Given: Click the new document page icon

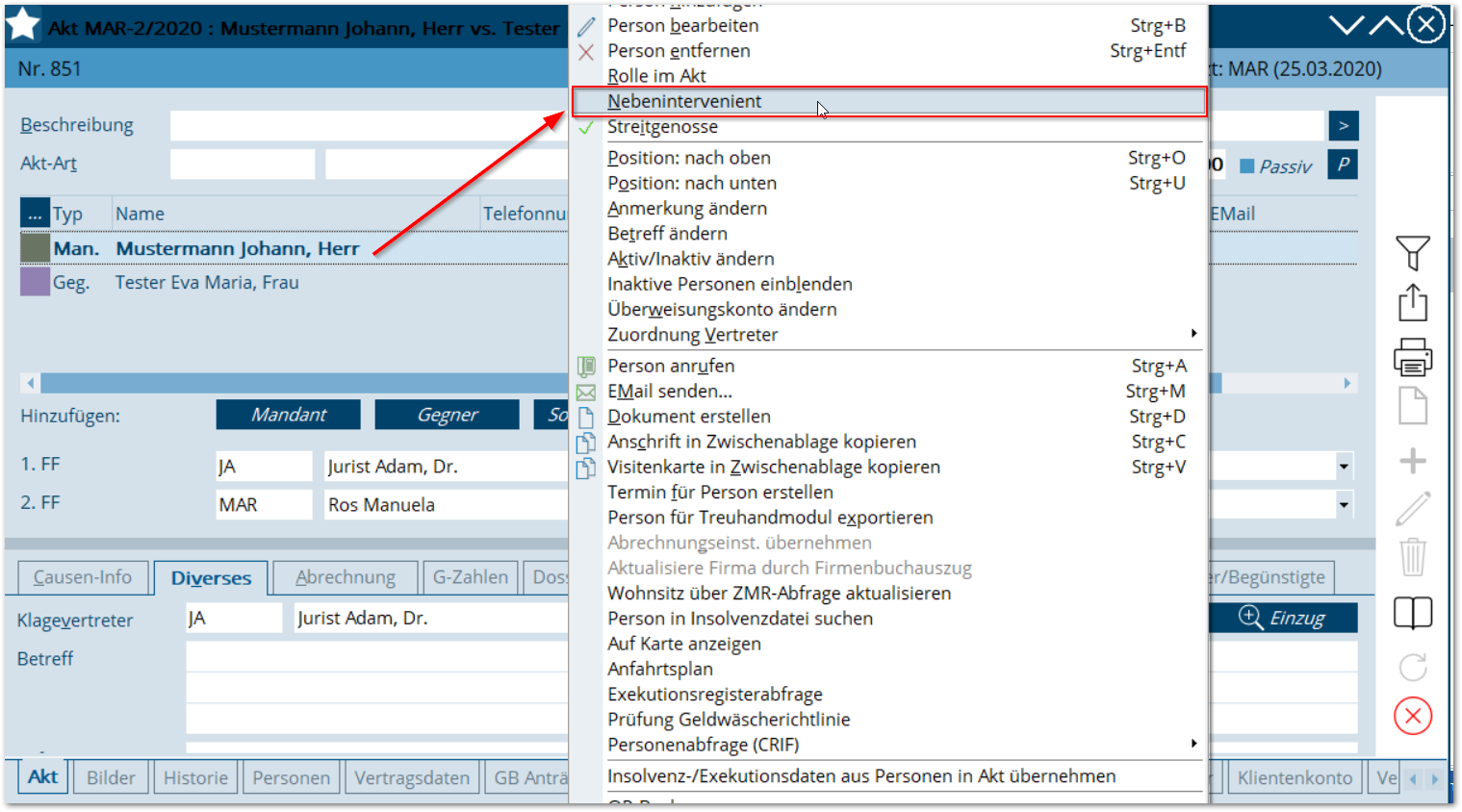Looking at the screenshot, I should [1412, 406].
